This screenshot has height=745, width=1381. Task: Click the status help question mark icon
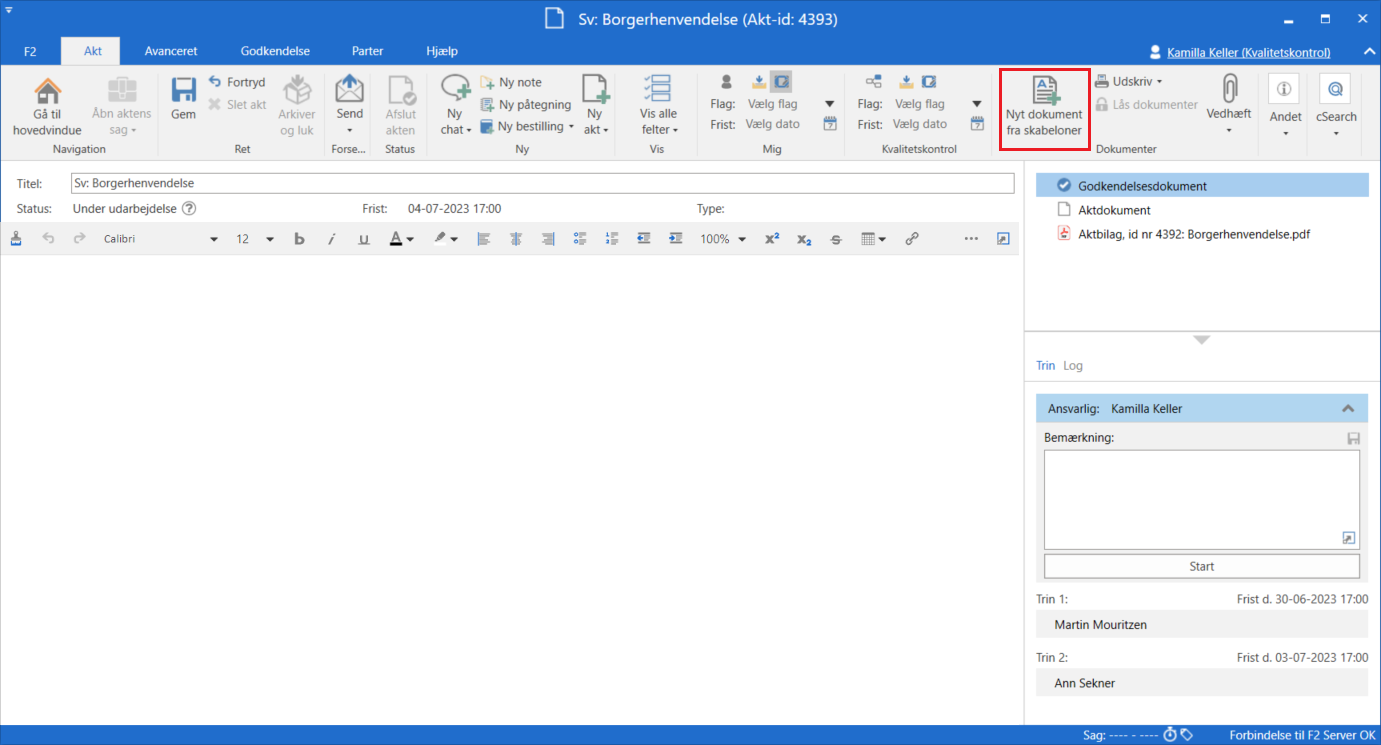(188, 209)
